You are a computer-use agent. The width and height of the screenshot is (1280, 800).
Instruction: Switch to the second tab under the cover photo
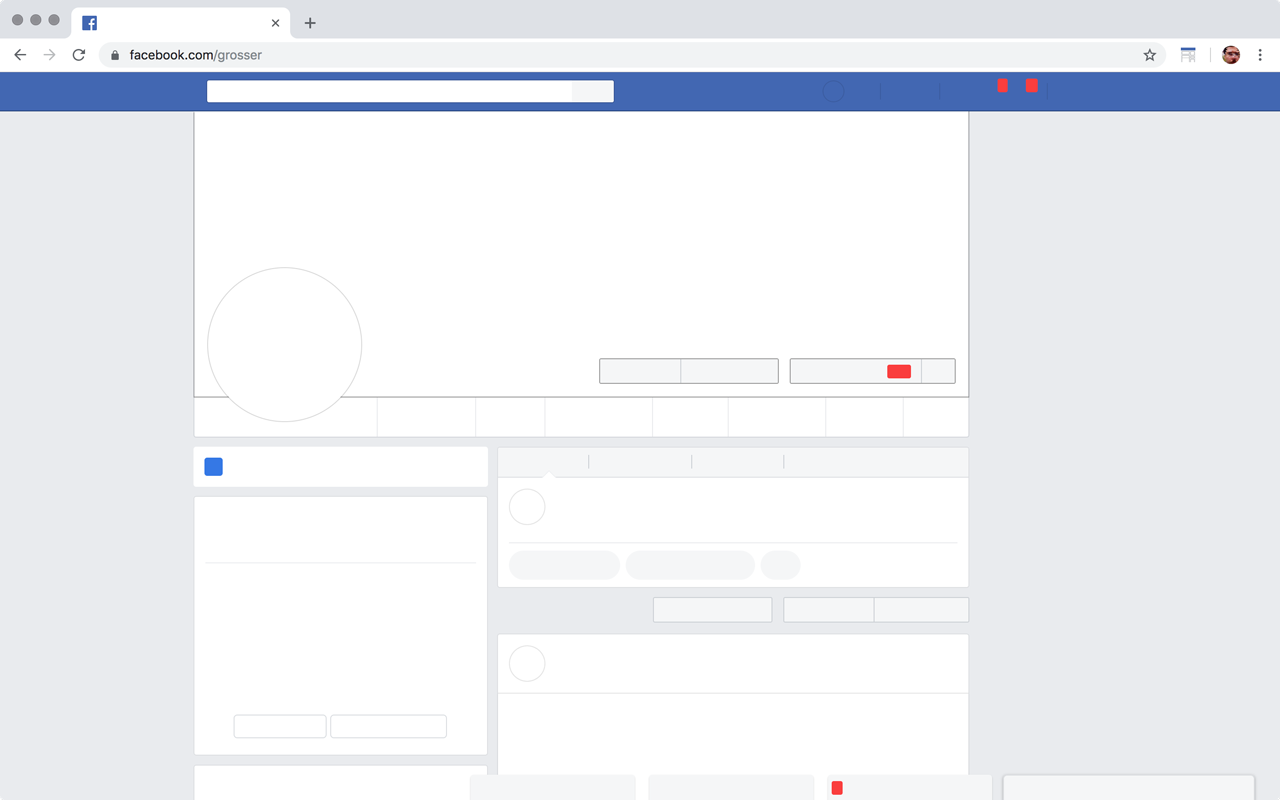coord(427,418)
